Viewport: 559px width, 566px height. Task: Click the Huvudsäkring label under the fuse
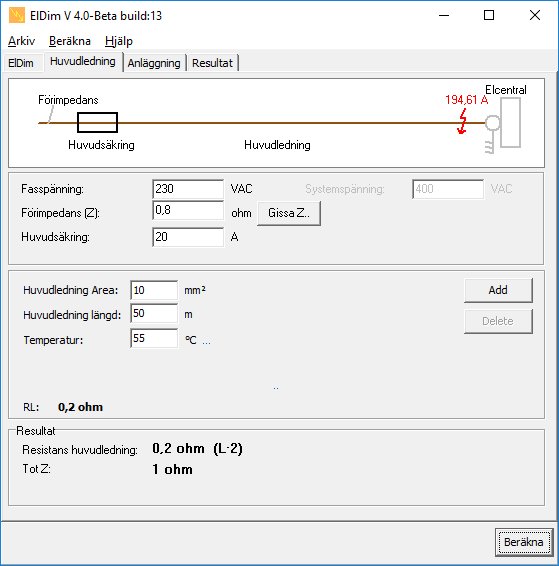pos(101,145)
